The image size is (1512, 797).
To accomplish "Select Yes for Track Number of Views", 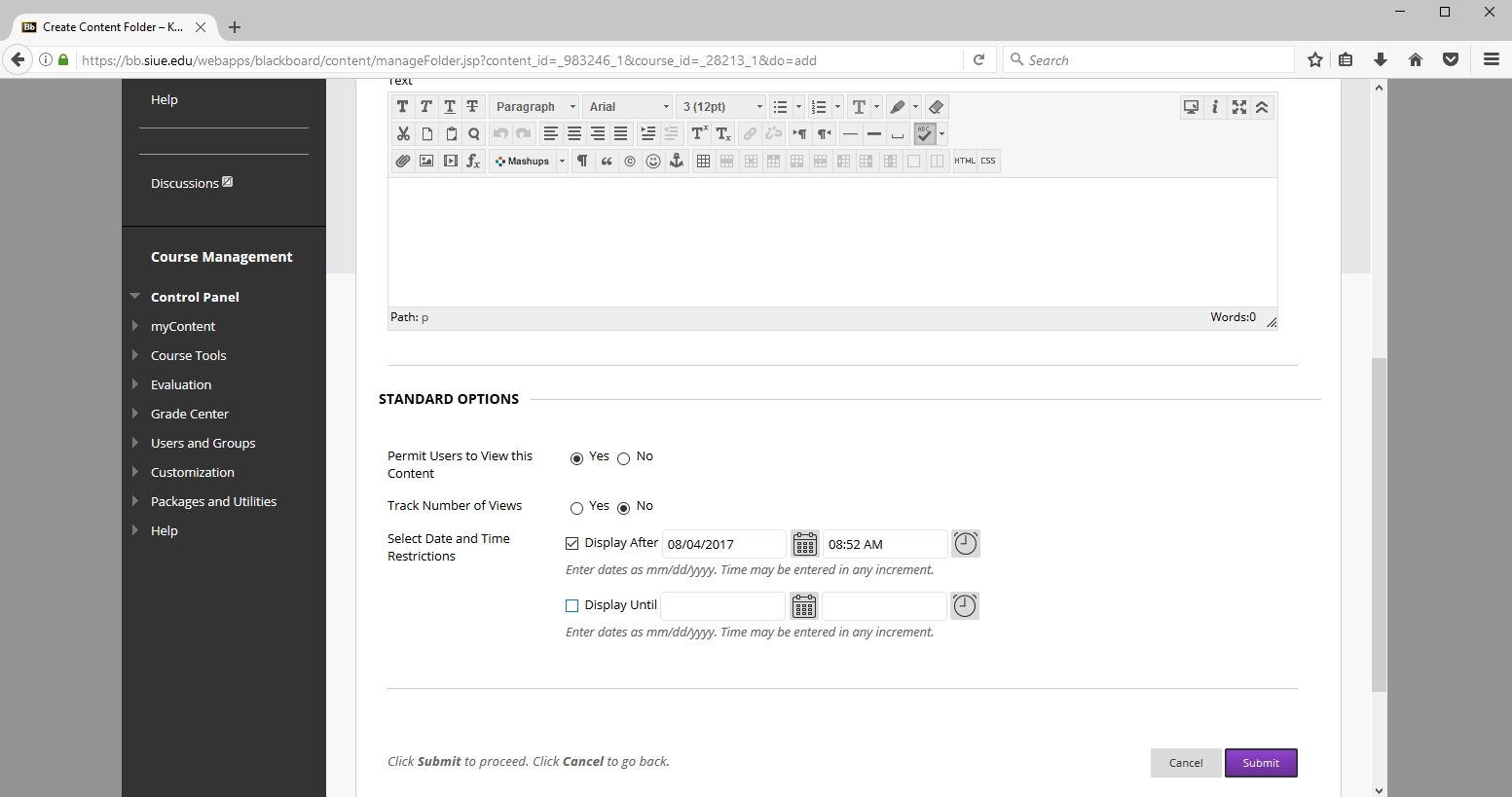I will tap(576, 508).
